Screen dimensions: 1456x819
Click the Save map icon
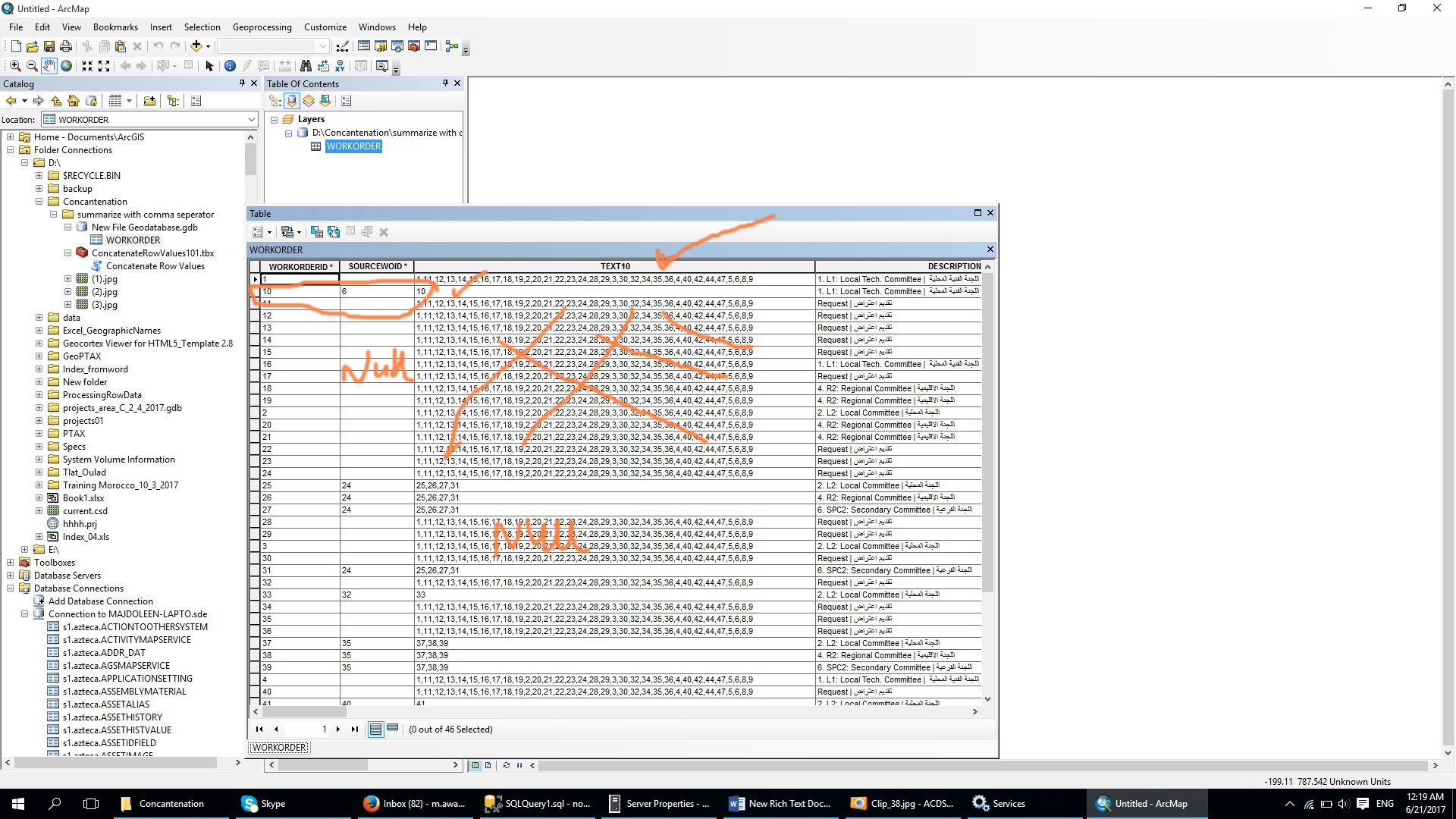[49, 46]
